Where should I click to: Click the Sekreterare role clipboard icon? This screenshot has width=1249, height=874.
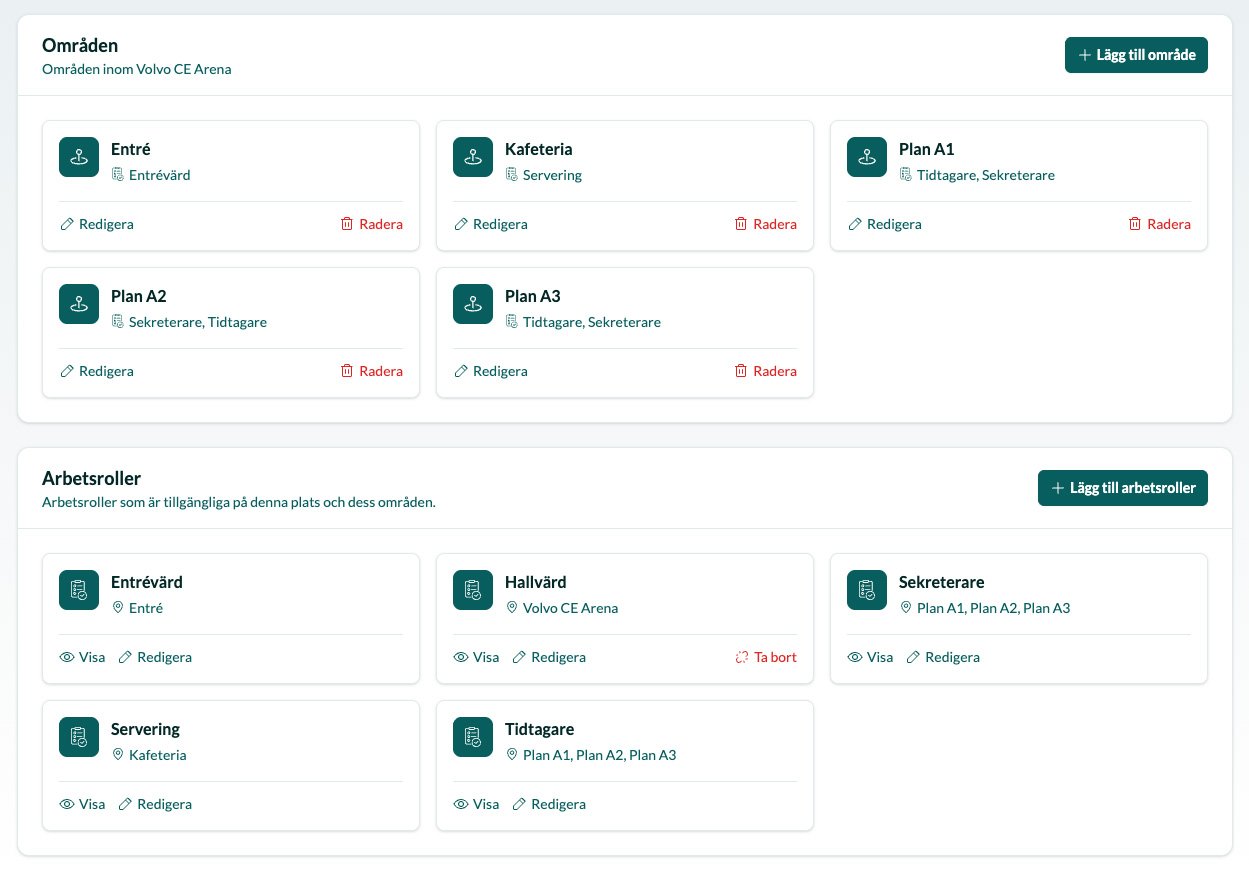click(867, 590)
